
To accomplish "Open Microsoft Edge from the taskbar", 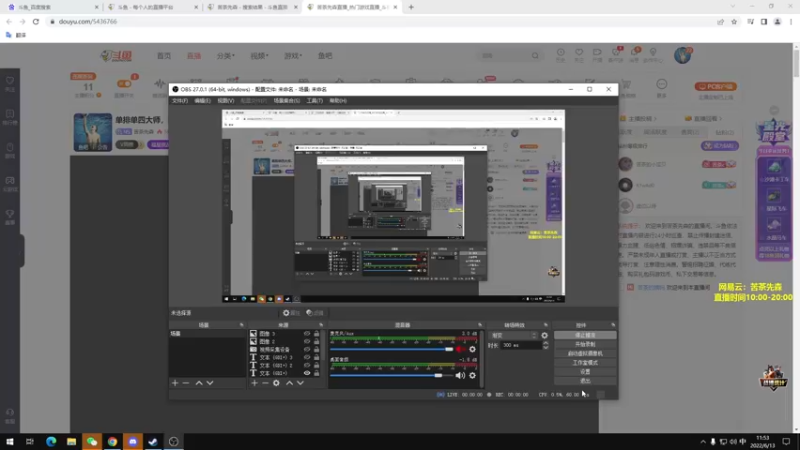I will click(x=51, y=441).
